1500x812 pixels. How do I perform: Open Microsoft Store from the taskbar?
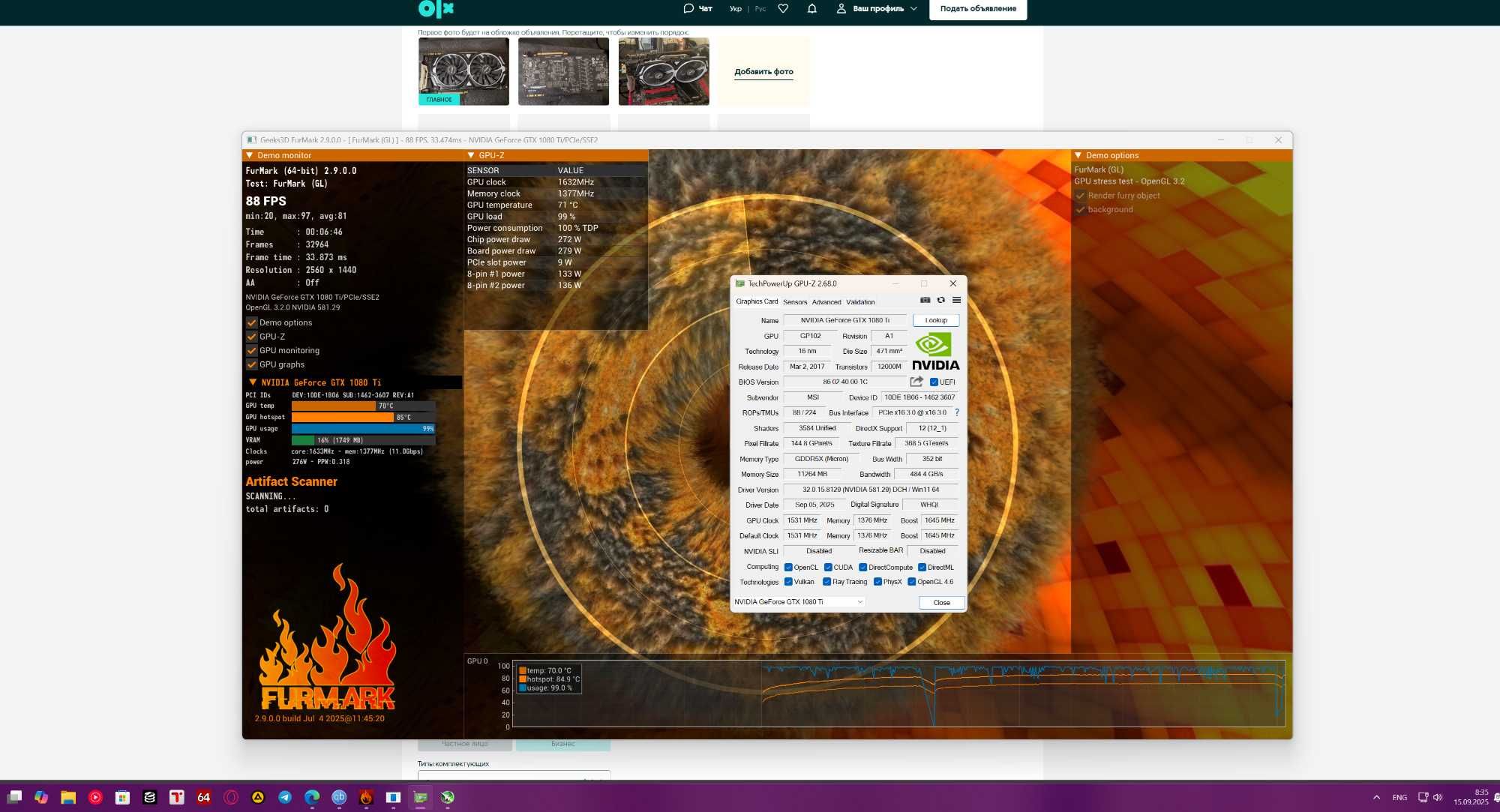click(x=122, y=797)
